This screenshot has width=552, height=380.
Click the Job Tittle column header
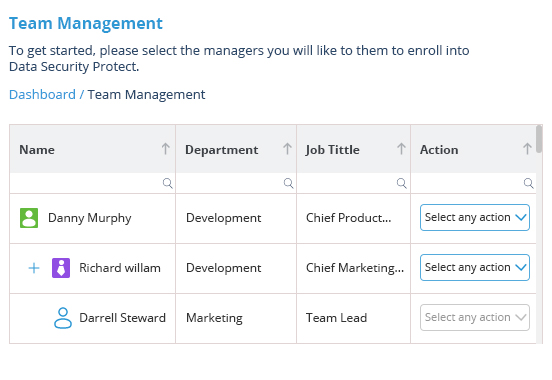[353, 149]
